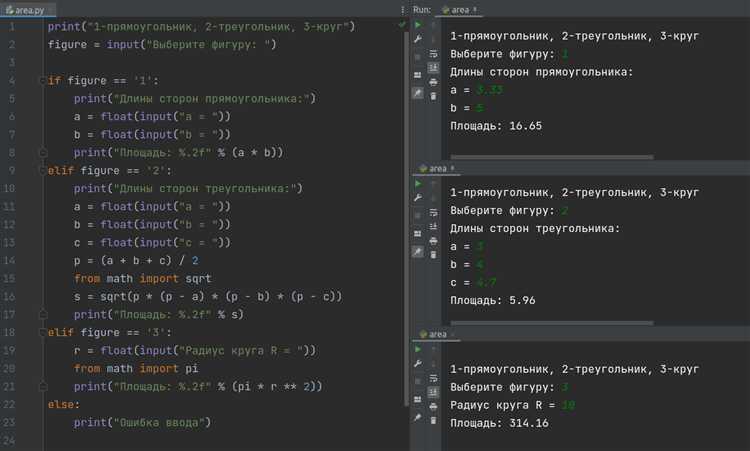Select the area.py editor tab
750x451 pixels.
26,10
